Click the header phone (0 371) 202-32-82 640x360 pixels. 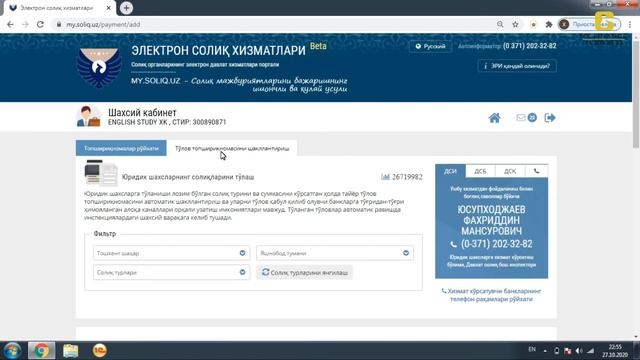(529, 46)
